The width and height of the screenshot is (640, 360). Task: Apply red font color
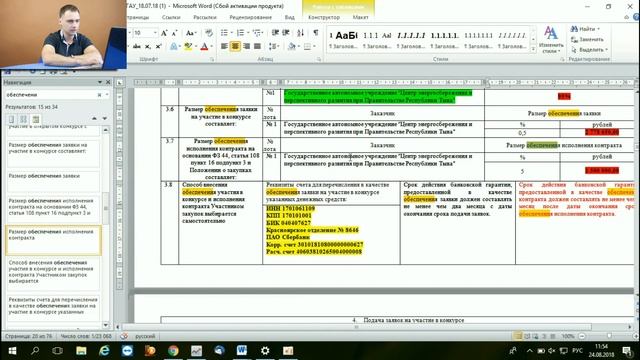[x=204, y=47]
